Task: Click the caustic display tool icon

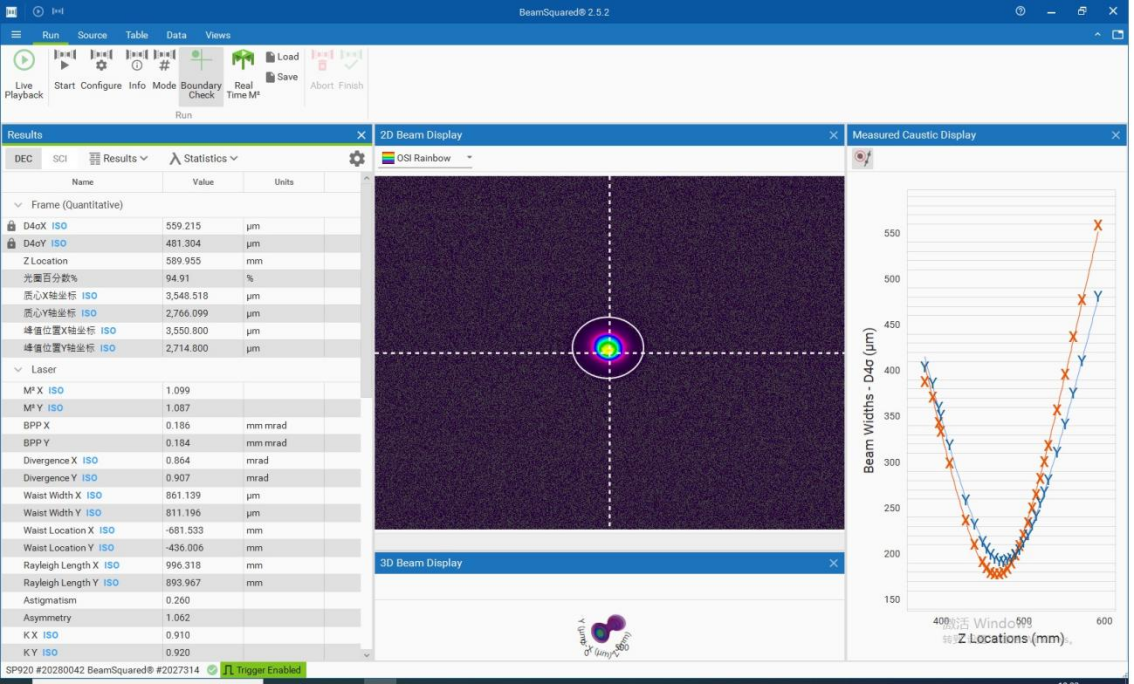Action: (x=862, y=159)
